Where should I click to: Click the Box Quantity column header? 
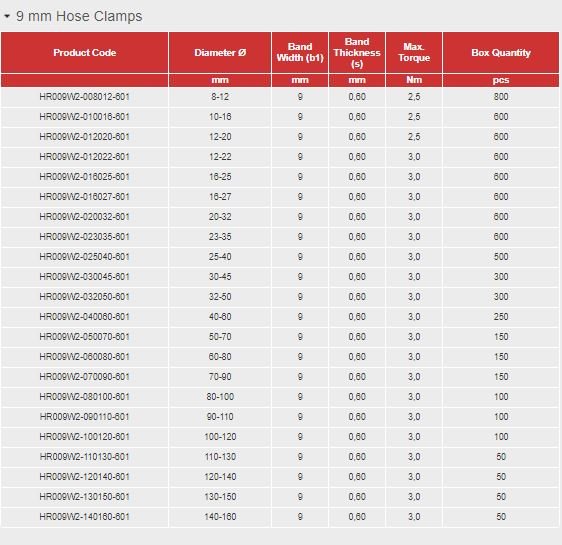pos(501,53)
